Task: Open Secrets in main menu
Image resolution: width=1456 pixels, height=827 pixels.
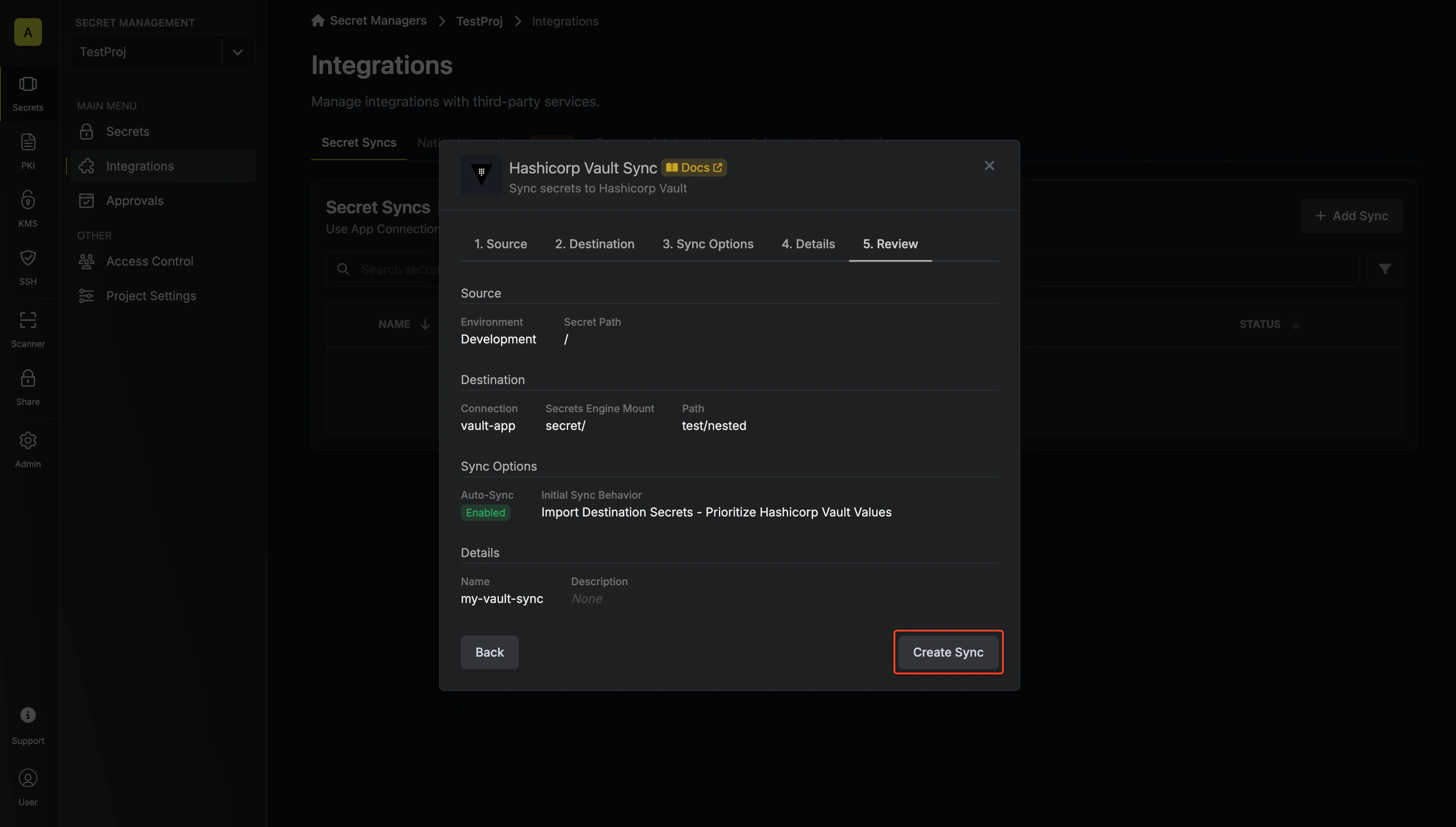Action: (x=163, y=132)
